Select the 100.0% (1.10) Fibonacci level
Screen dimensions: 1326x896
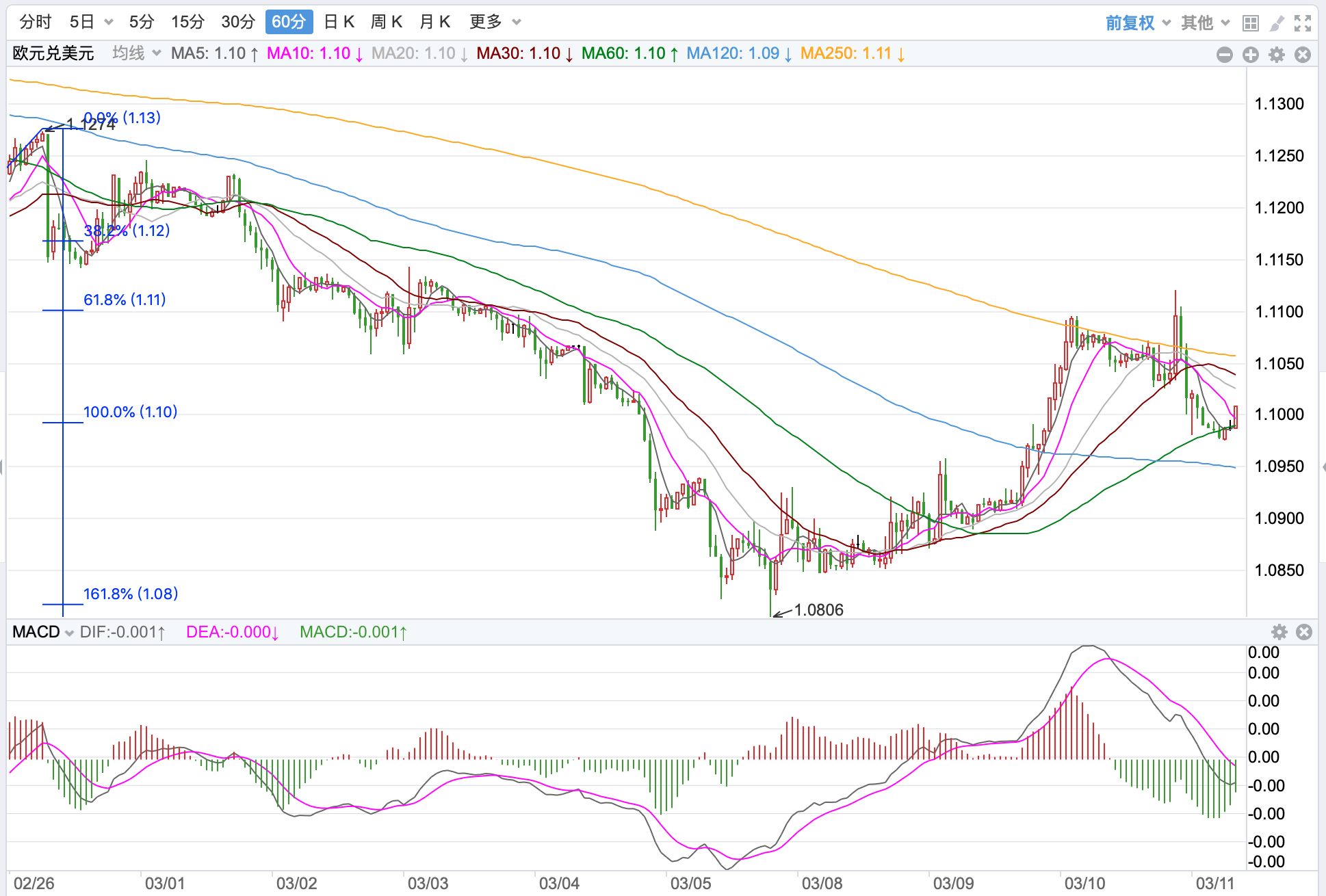[130, 412]
